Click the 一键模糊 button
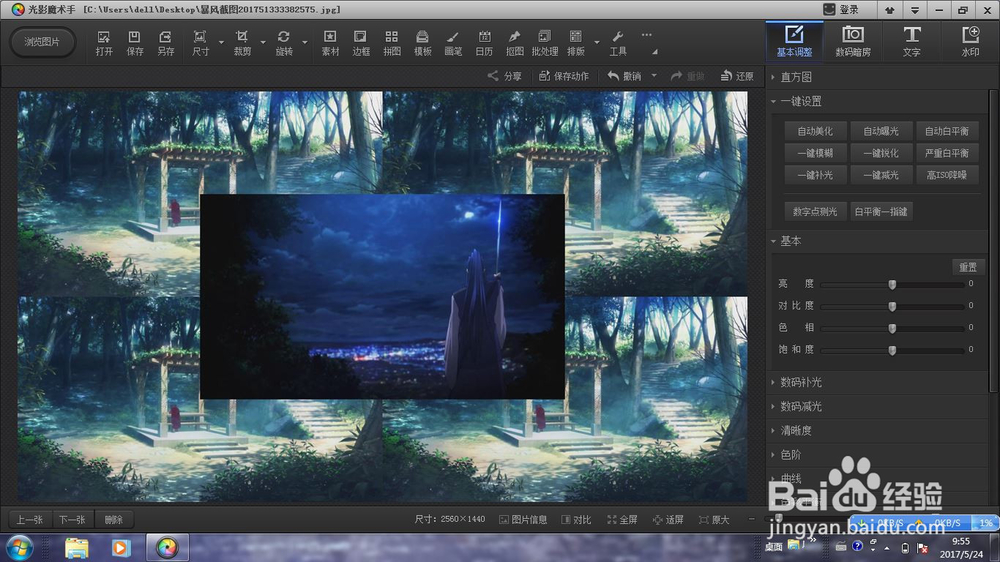Viewport: 1000px width, 562px height. click(815, 153)
